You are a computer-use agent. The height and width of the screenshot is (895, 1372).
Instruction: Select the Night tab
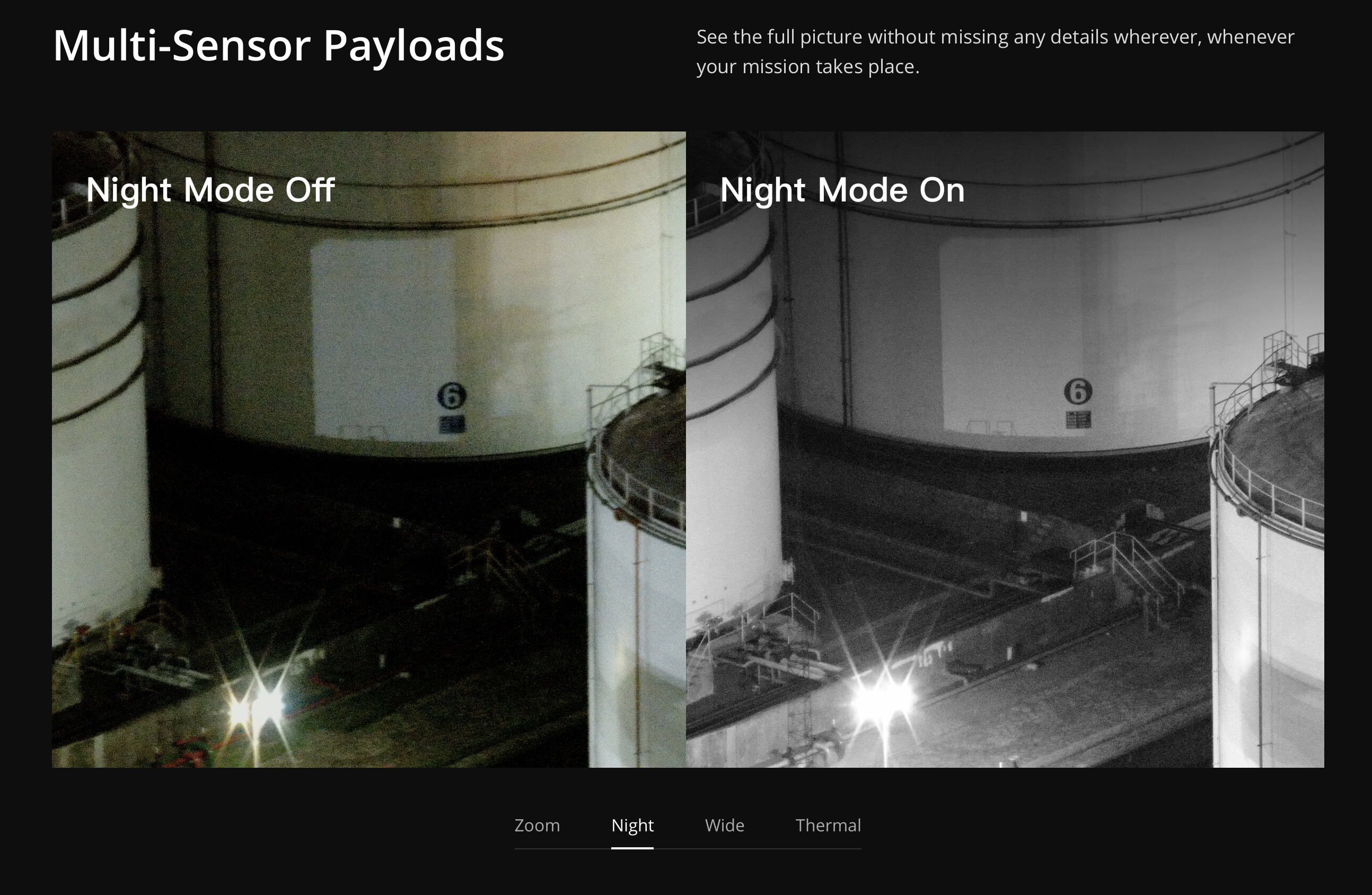tap(632, 825)
